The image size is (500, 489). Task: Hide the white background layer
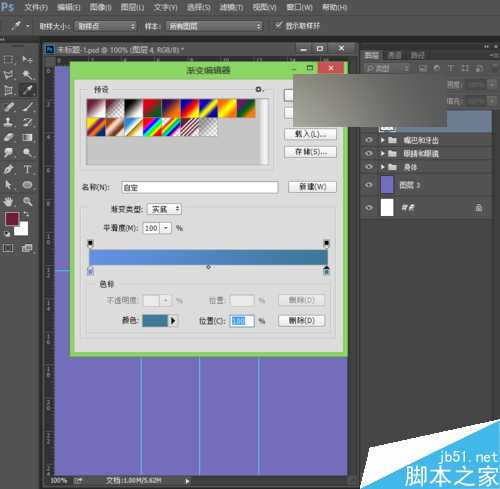pyautogui.click(x=369, y=207)
